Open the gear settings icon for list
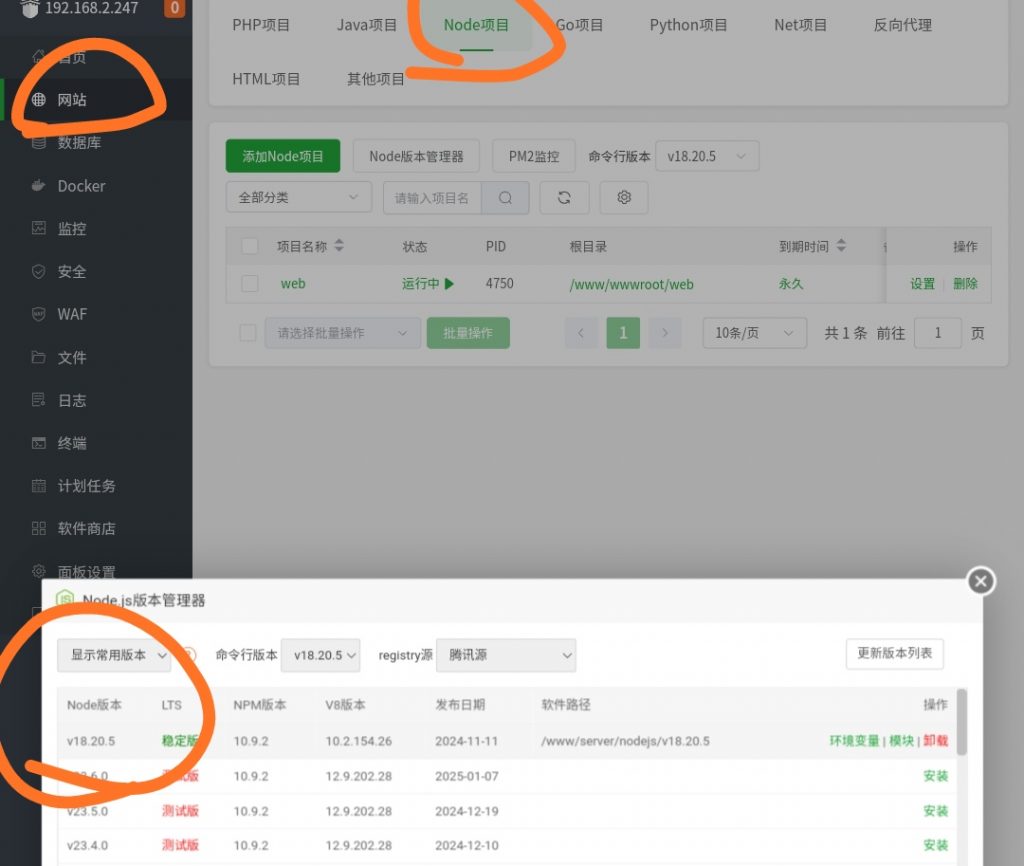The width and height of the screenshot is (1024, 866). 624,198
